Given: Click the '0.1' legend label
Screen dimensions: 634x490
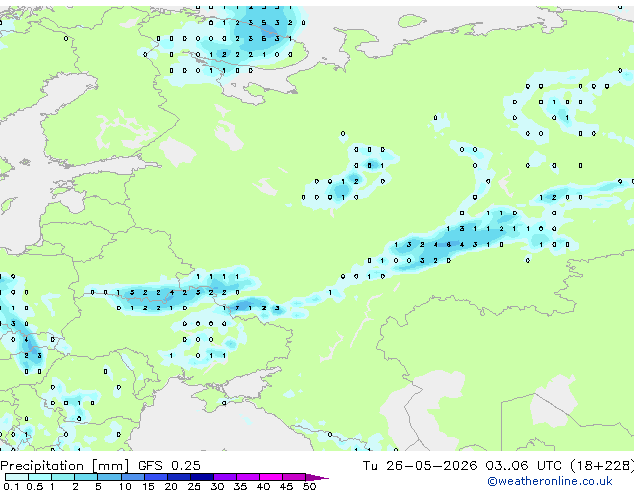Looking at the screenshot, I should click(x=11, y=486).
